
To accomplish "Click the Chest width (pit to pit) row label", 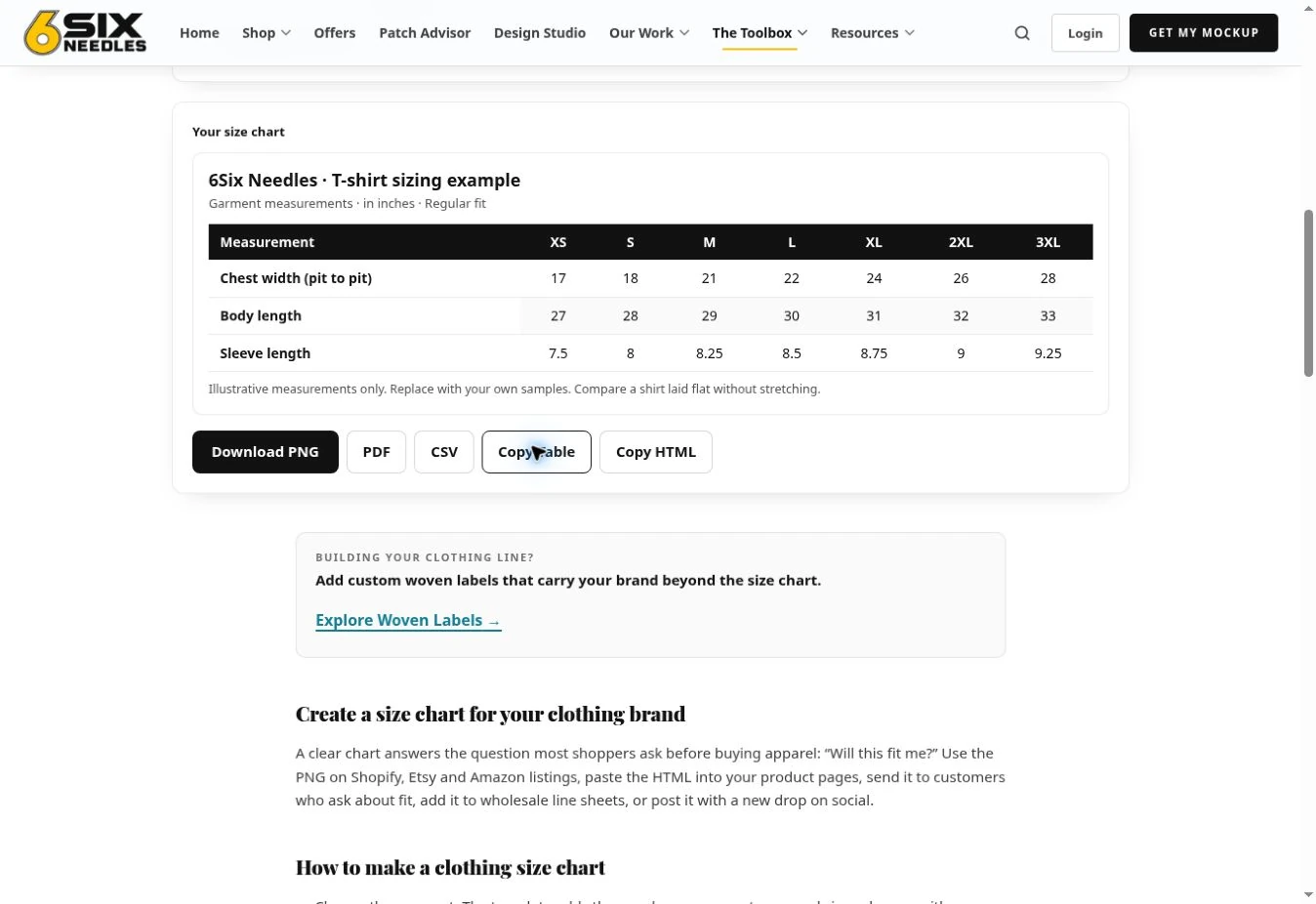I will point(296,278).
